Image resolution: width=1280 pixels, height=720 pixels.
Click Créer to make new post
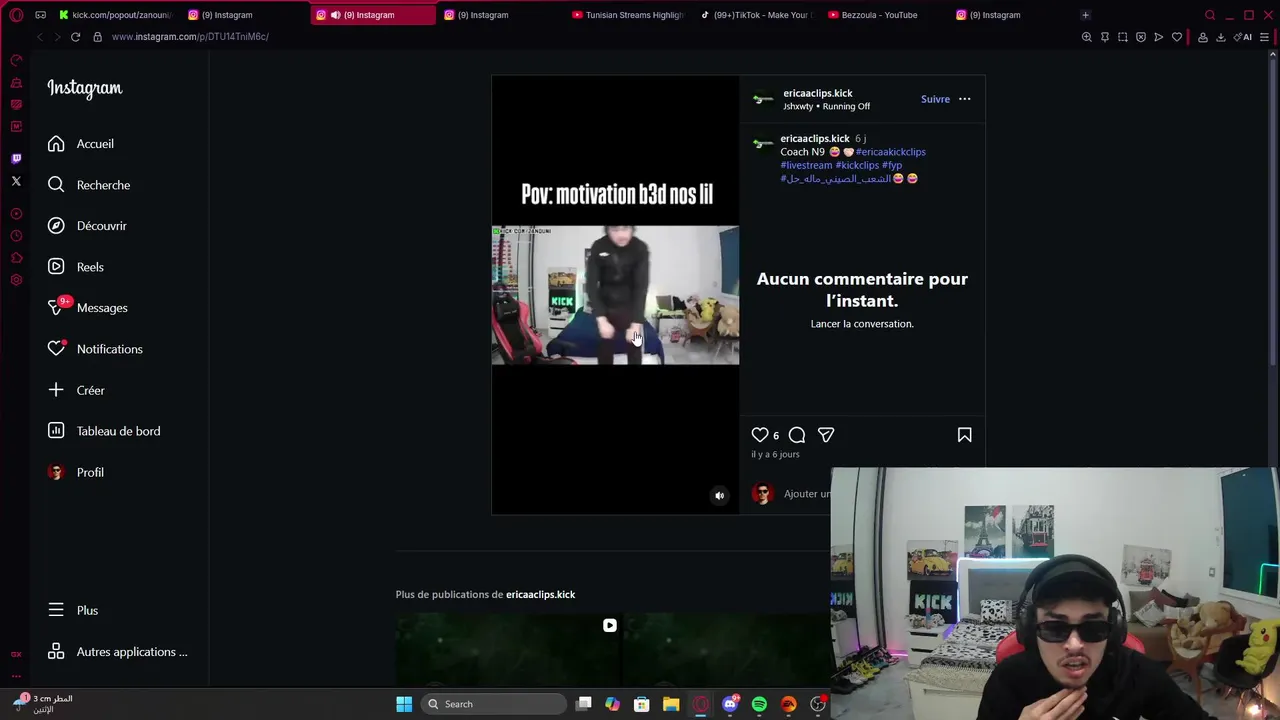click(x=76, y=390)
